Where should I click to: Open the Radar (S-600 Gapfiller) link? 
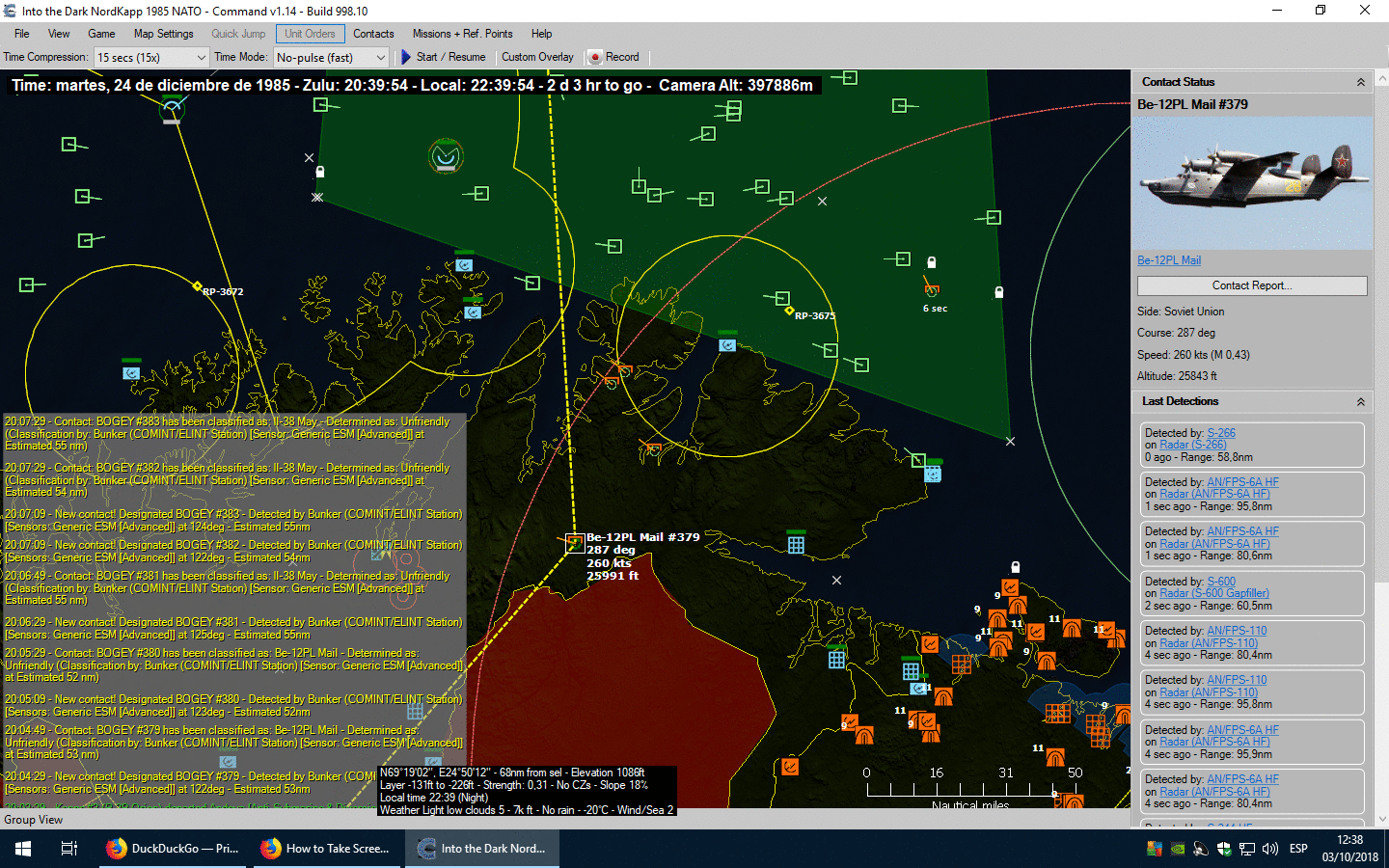click(x=1213, y=593)
